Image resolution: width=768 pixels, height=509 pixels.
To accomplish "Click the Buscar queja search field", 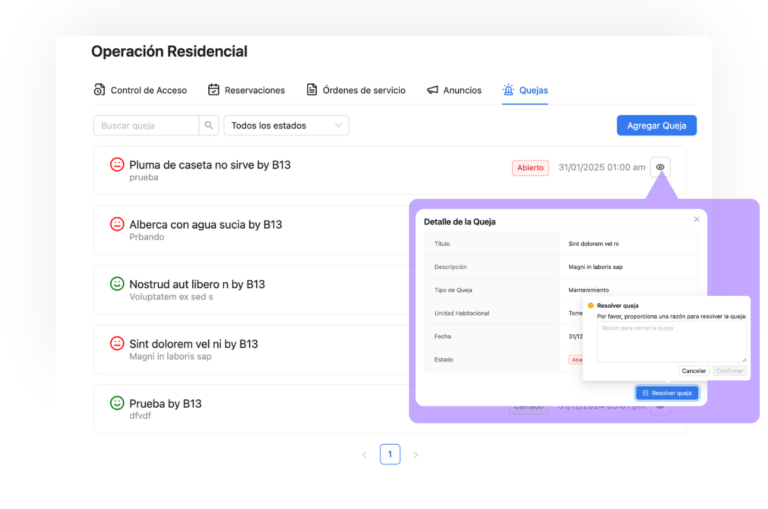I will click(146, 126).
